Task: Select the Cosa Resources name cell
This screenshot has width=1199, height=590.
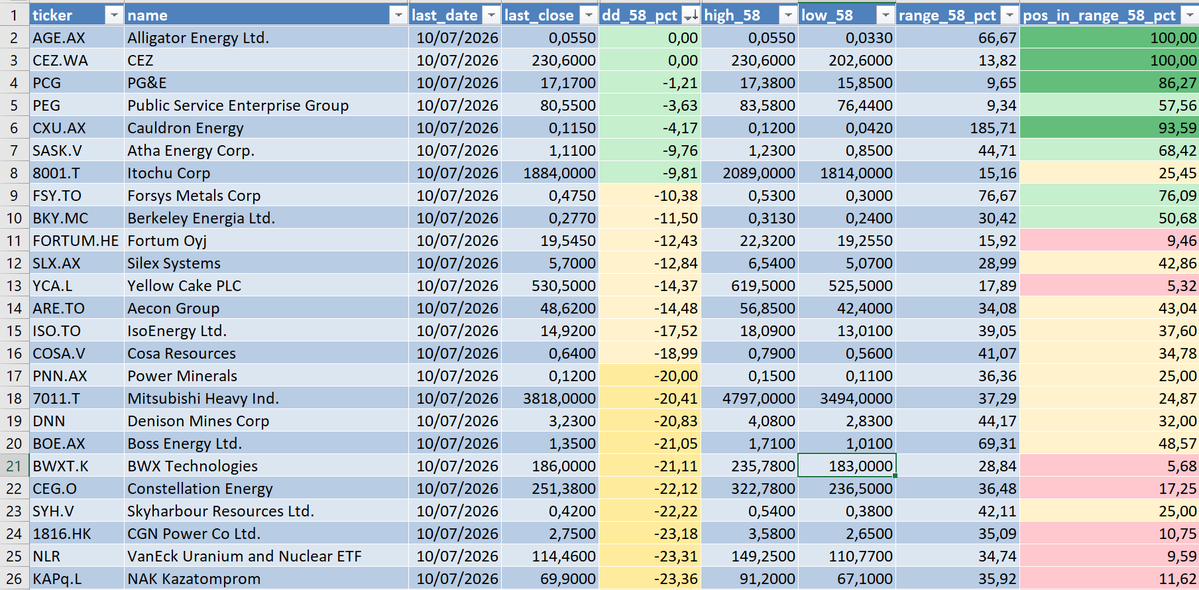Action: (x=266, y=353)
